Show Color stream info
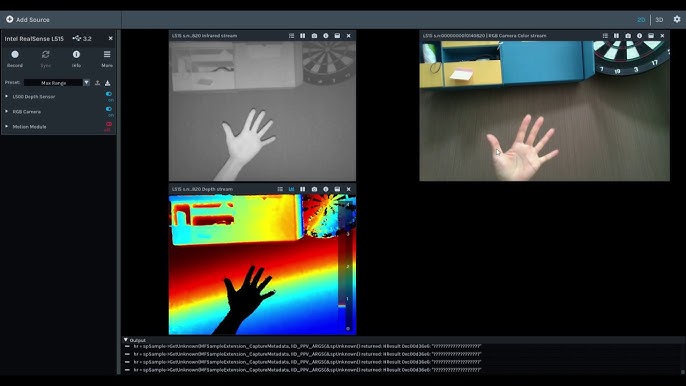Screen dimensions: 686x386 639,36
